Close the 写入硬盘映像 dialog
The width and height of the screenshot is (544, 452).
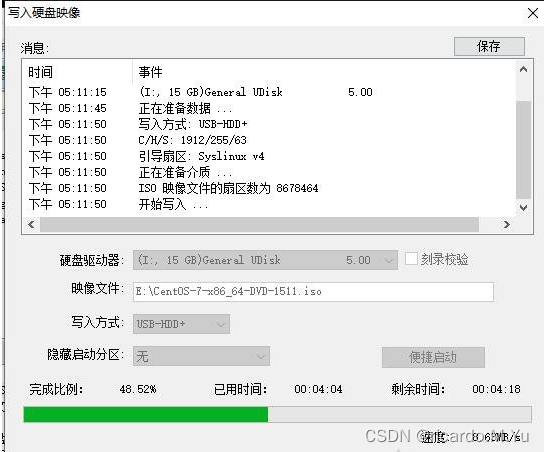pos(533,13)
